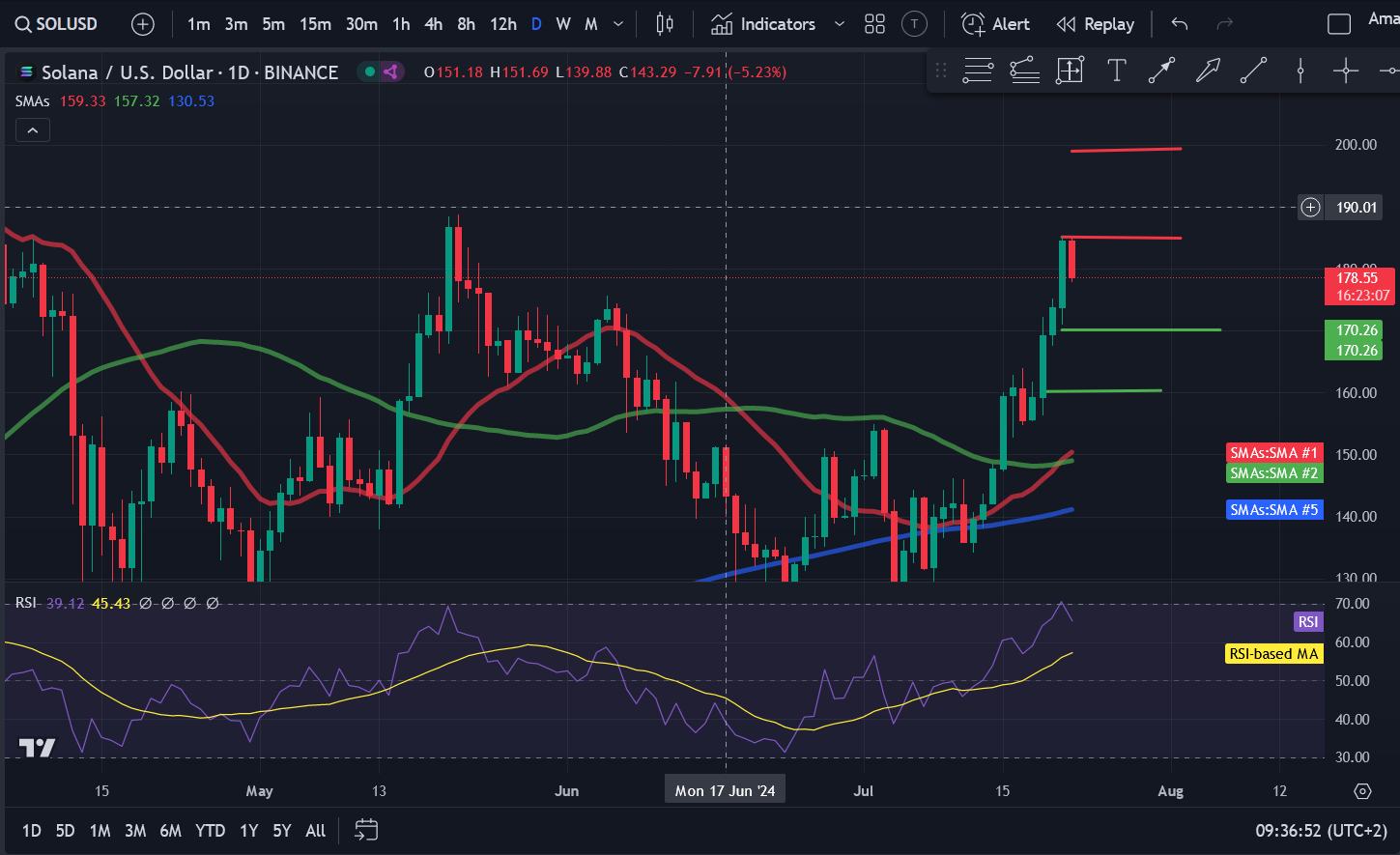Select the Horizontal line tool
1400x855 pixels.
tap(1388, 71)
